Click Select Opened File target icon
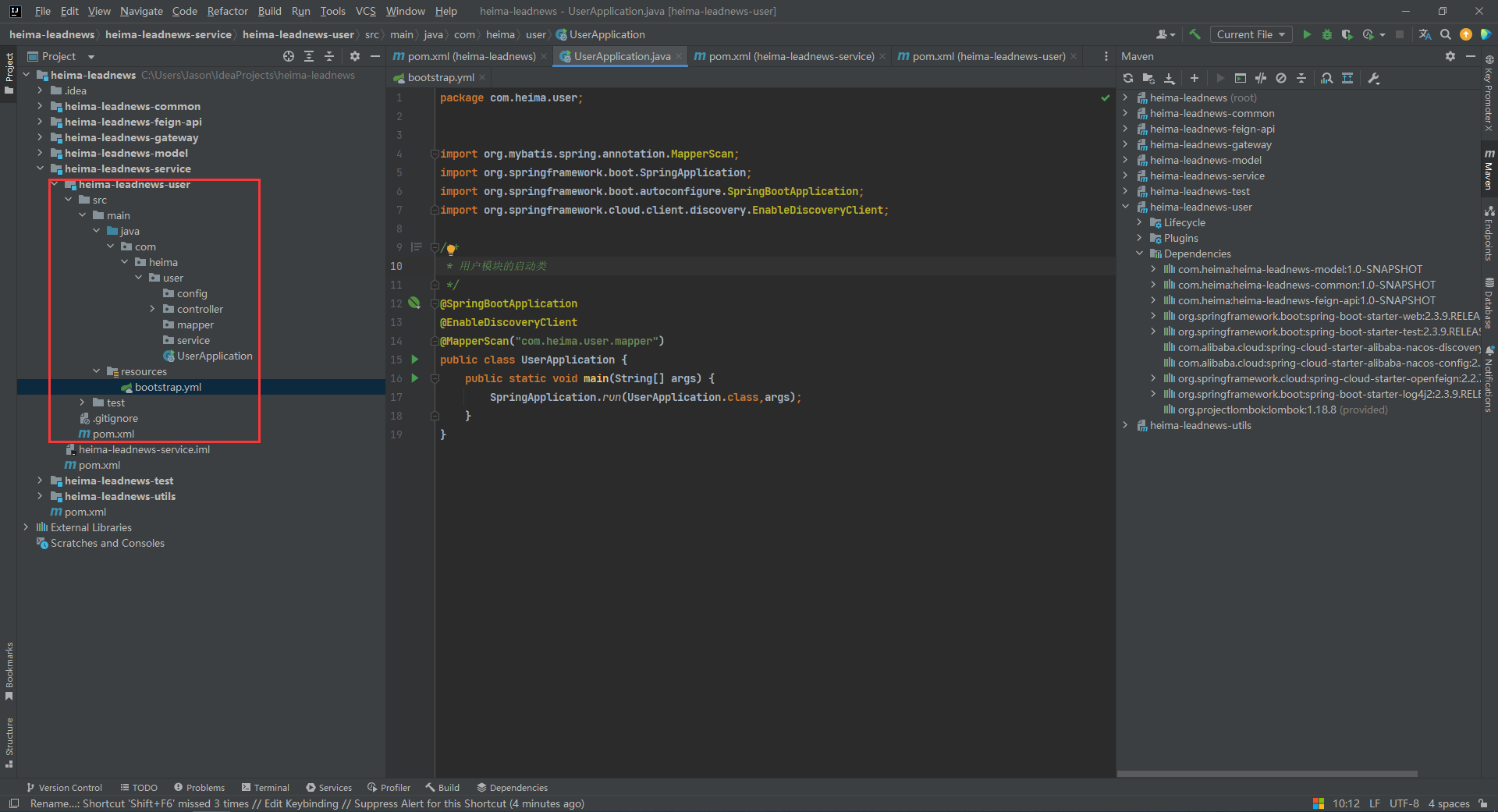 click(289, 56)
